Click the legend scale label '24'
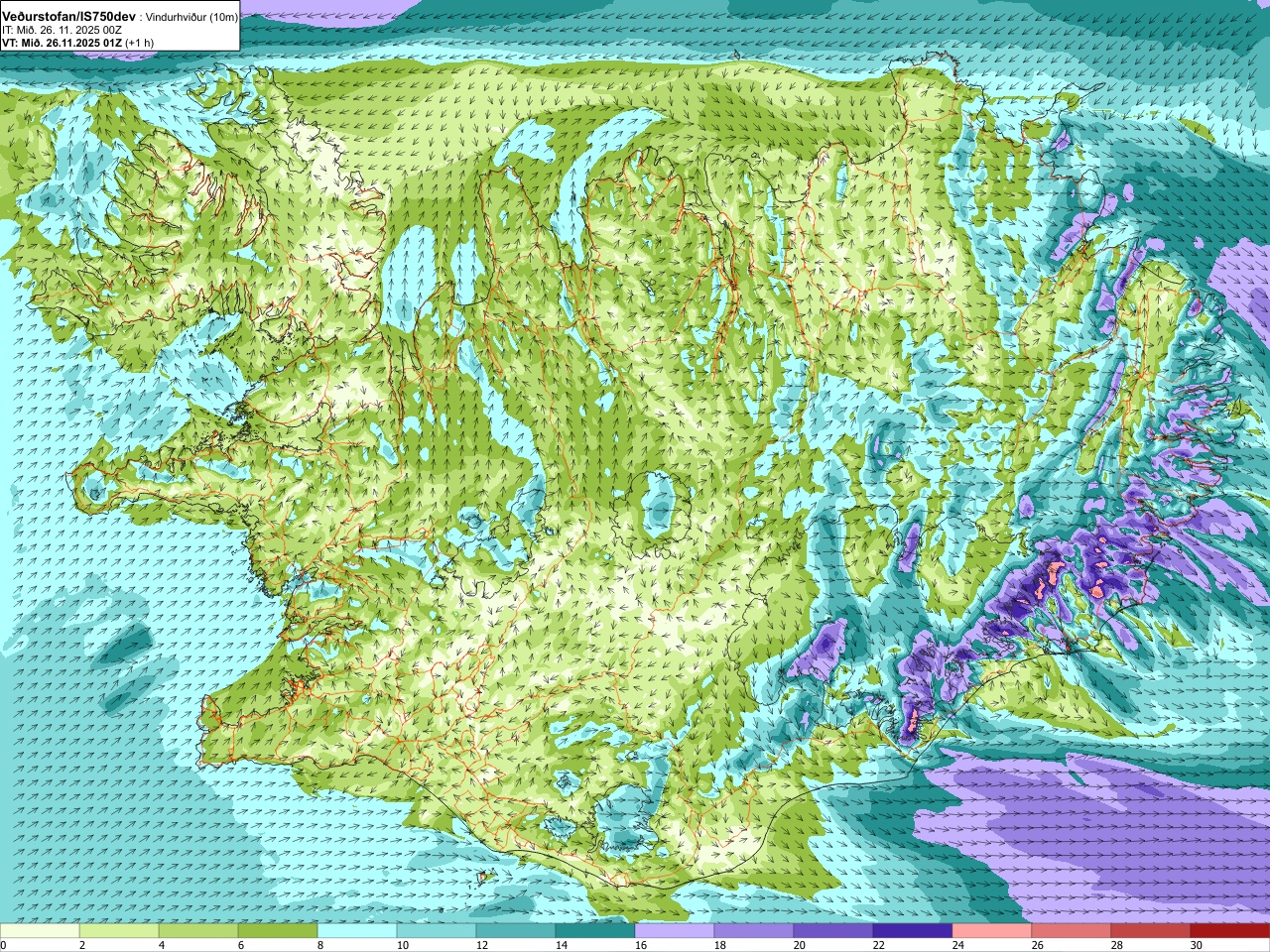The image size is (1270, 952). coord(958,945)
